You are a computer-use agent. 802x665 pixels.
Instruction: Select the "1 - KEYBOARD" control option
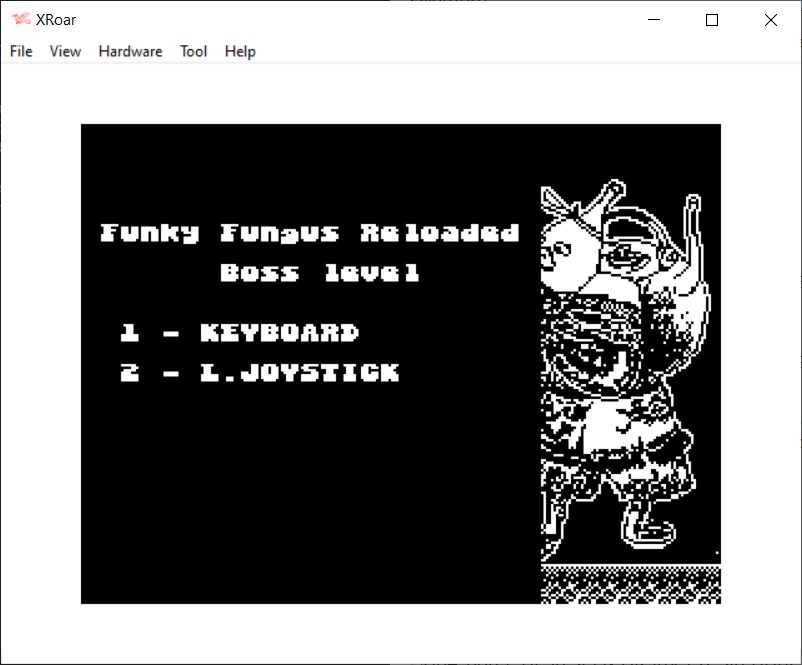click(x=239, y=333)
